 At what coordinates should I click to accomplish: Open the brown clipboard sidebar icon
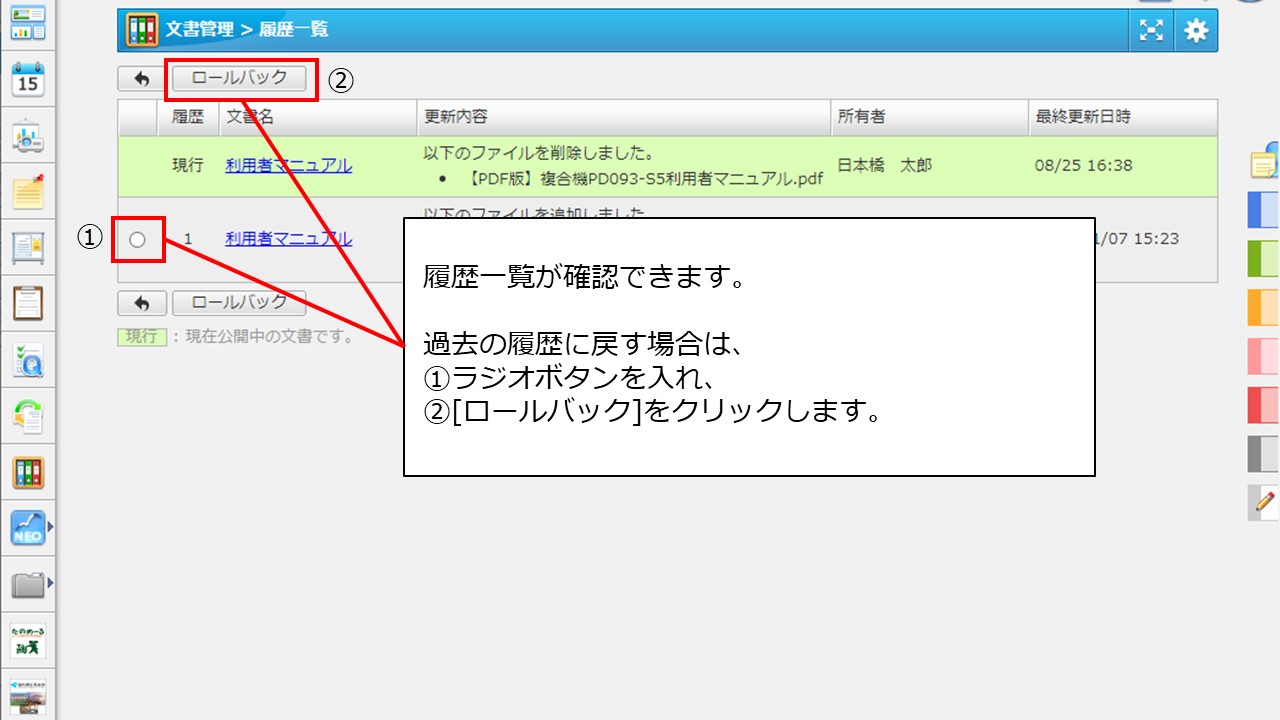click(x=28, y=302)
